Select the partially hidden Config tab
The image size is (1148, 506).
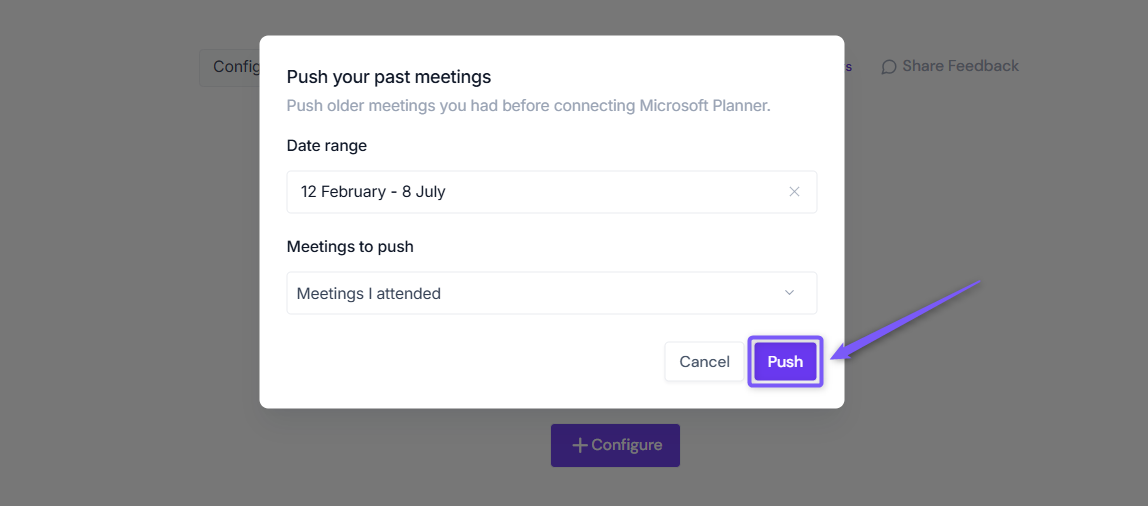(230, 67)
